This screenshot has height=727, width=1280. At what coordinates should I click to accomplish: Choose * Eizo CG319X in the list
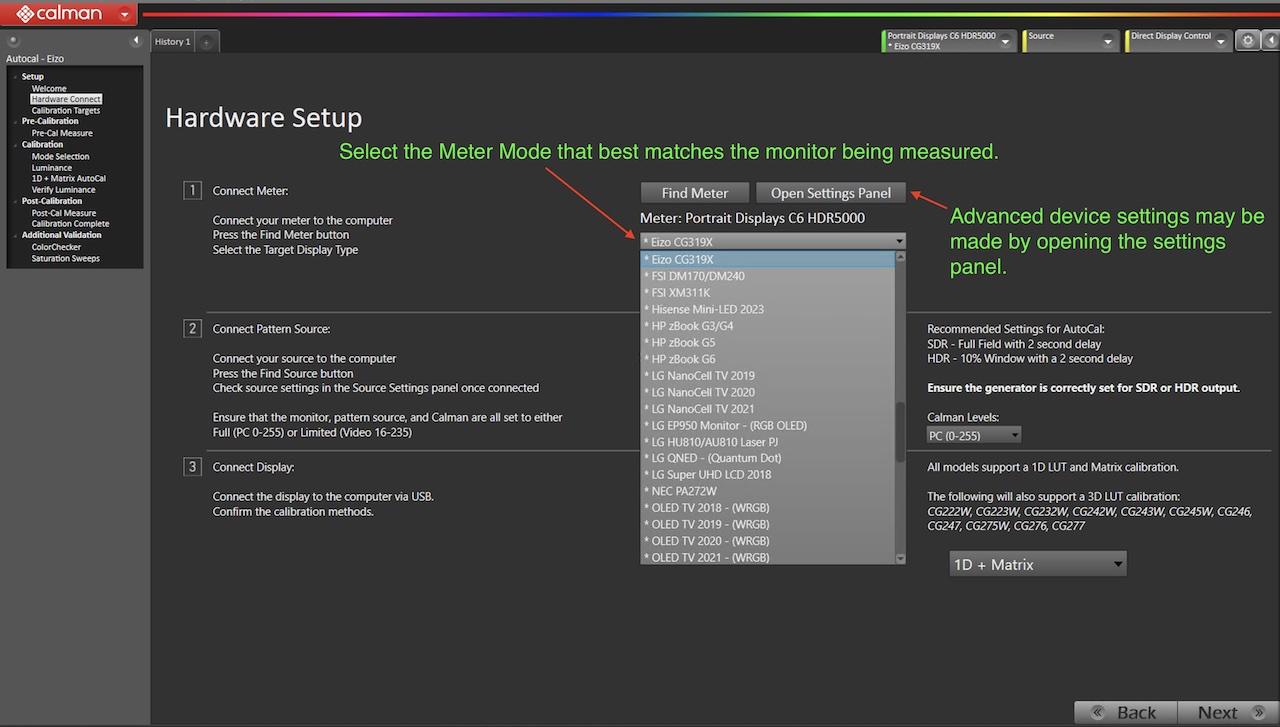click(x=768, y=259)
